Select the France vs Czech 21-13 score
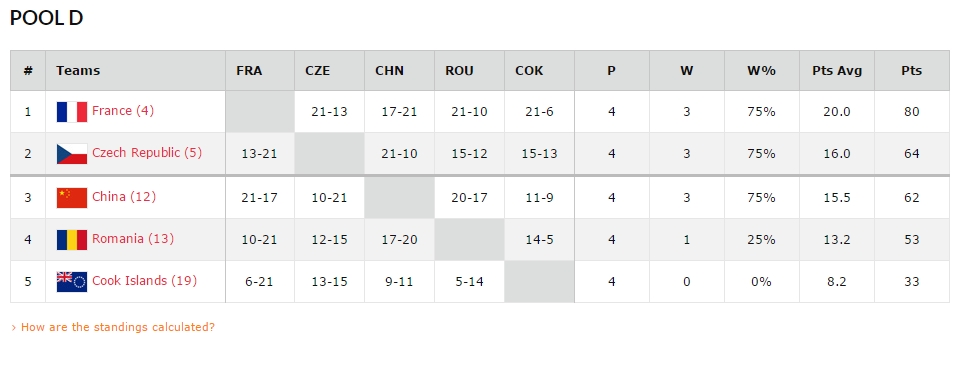Screen dimensions: 964x366 (x=329, y=112)
